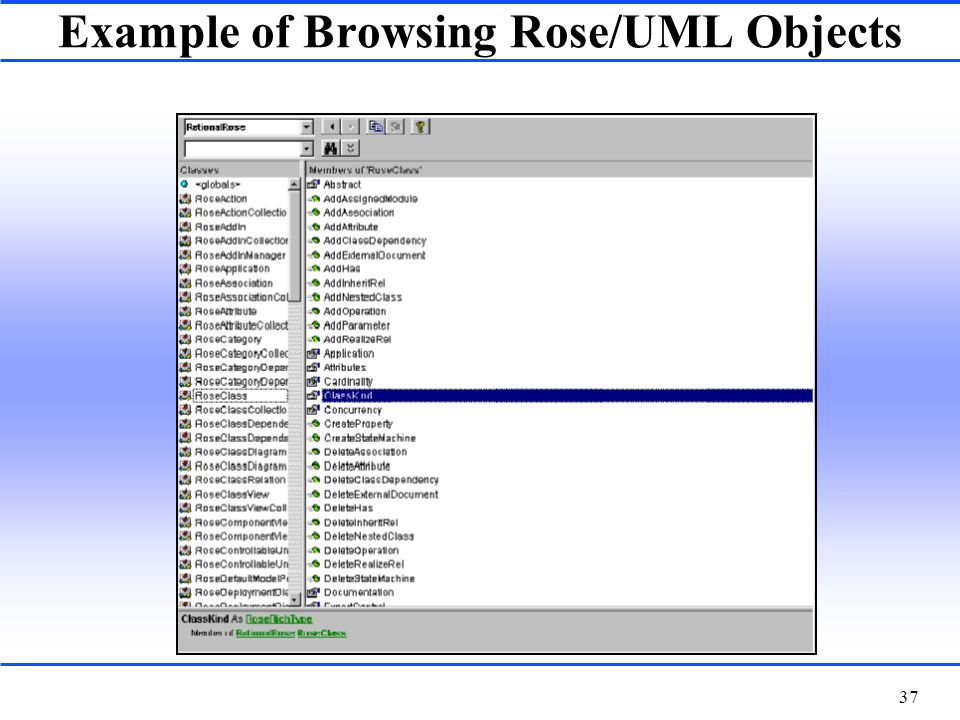The height and width of the screenshot is (720, 960).
Task: Select the AddAttribute member
Action: (351, 227)
